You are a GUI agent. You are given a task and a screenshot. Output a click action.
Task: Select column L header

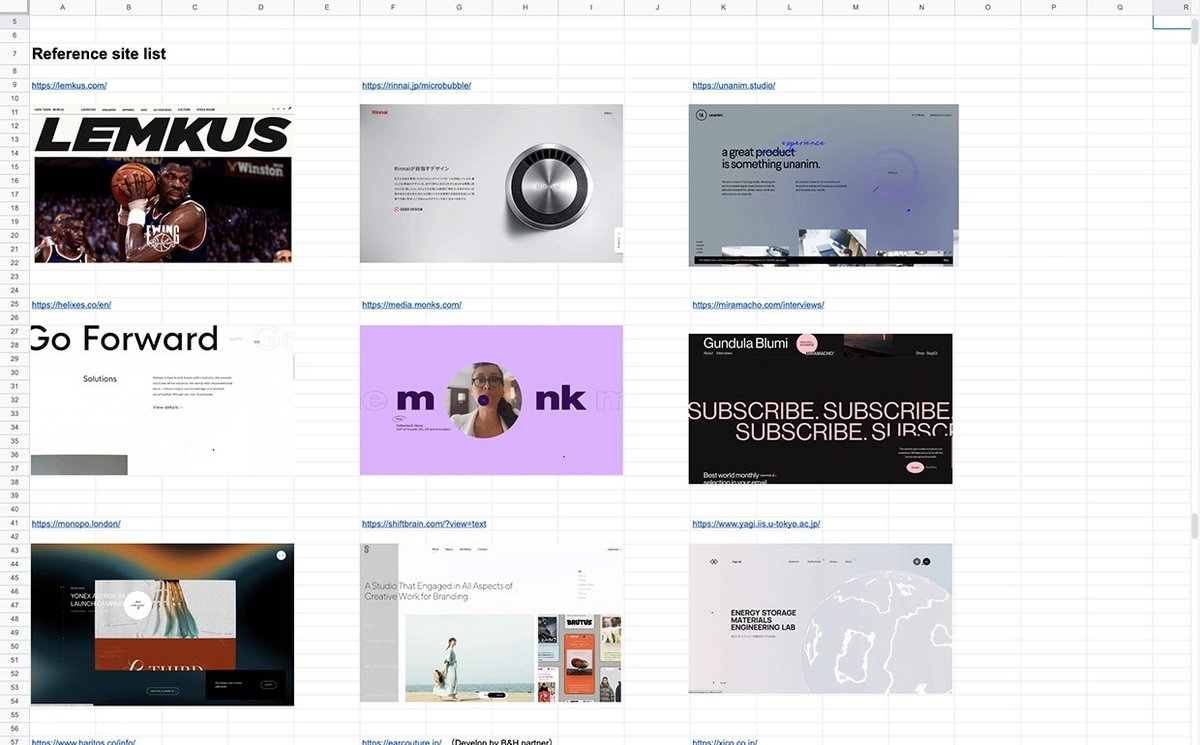pos(789,7)
